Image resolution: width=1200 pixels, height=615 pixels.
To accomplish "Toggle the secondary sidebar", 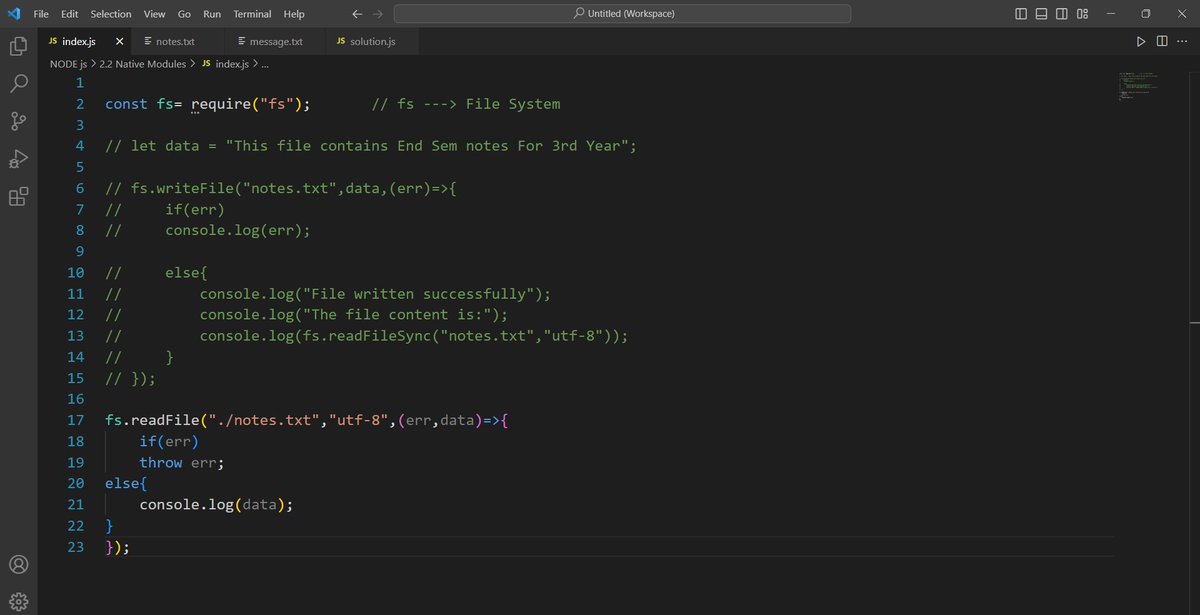I will pyautogui.click(x=1061, y=13).
